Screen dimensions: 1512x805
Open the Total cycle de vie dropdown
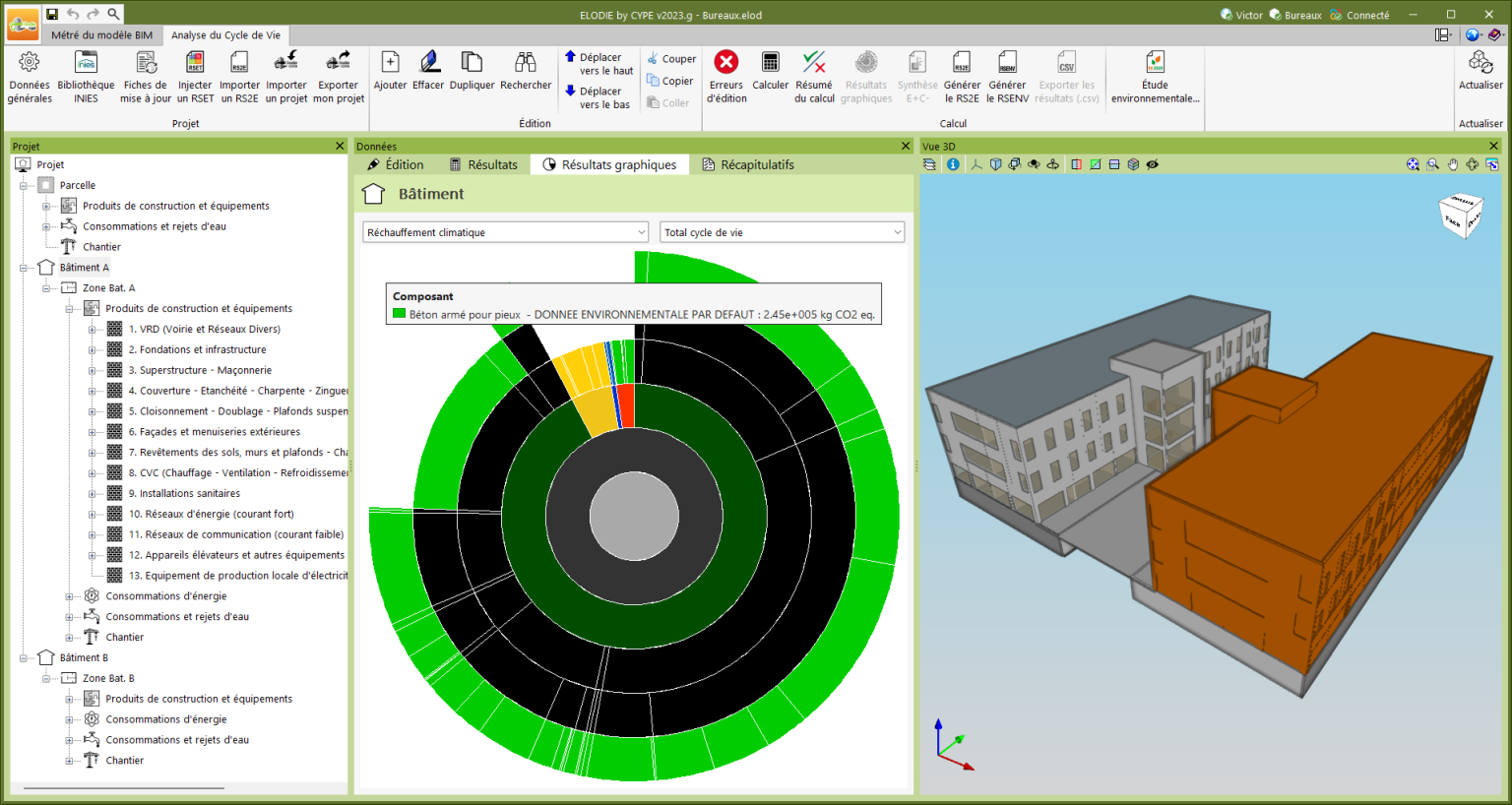point(782,232)
